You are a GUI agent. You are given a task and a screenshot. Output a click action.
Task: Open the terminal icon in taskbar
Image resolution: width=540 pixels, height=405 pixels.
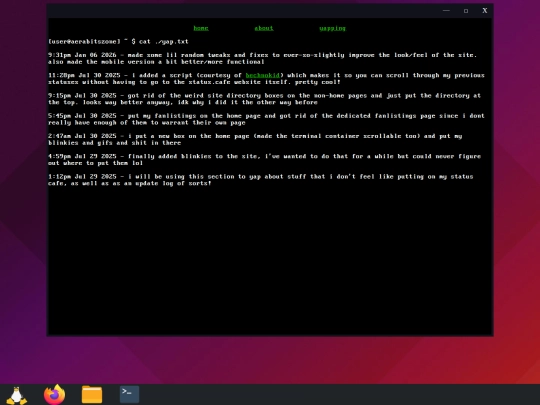pyautogui.click(x=129, y=394)
